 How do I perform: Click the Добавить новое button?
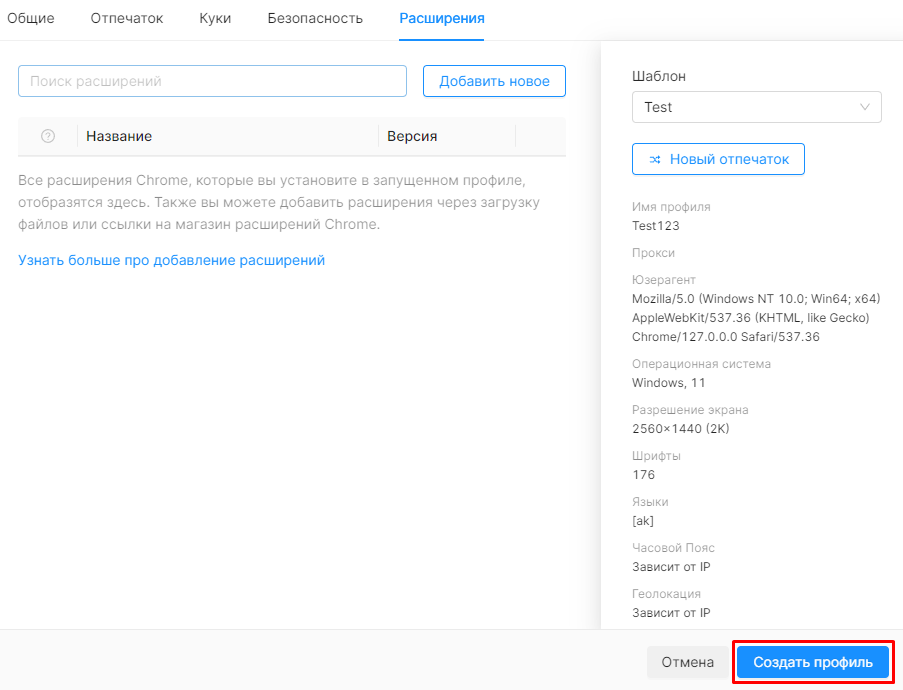point(494,81)
